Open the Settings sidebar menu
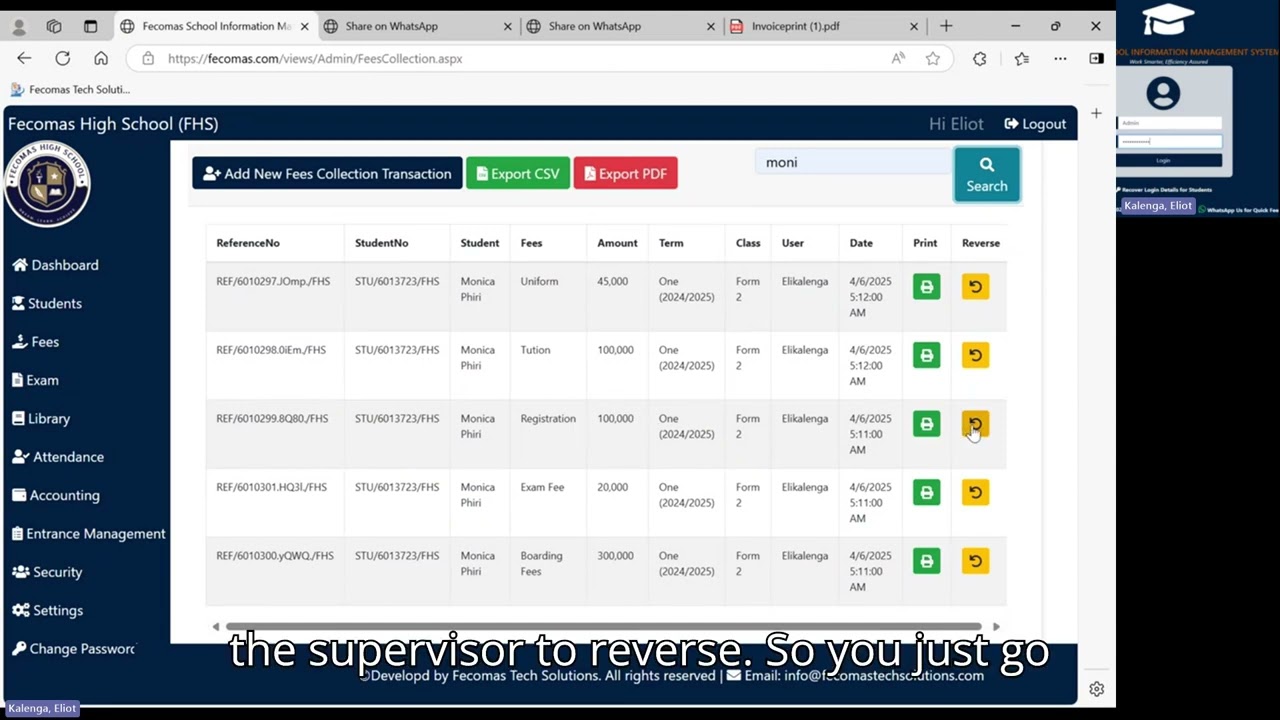Image resolution: width=1280 pixels, height=720 pixels. [x=47, y=610]
